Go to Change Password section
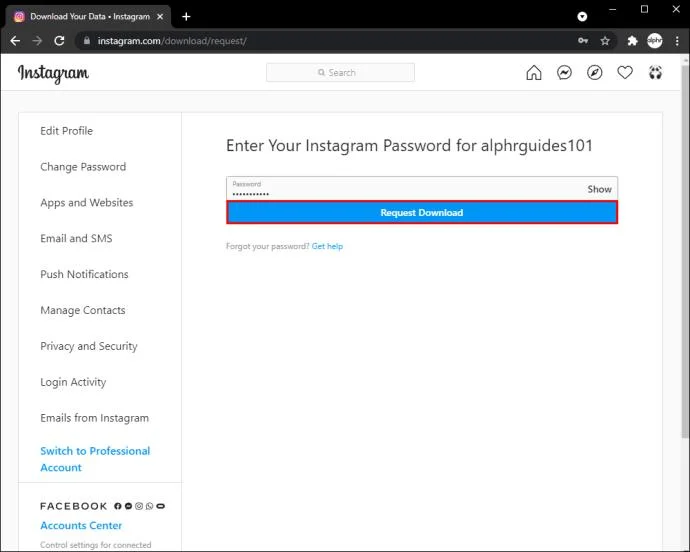This screenshot has width=690, height=552. click(83, 167)
